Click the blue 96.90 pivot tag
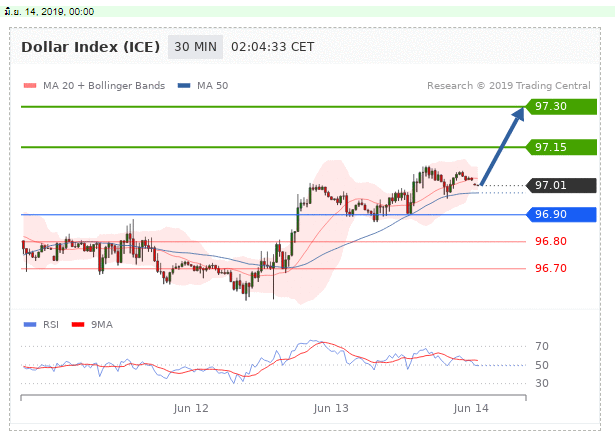 560,214
